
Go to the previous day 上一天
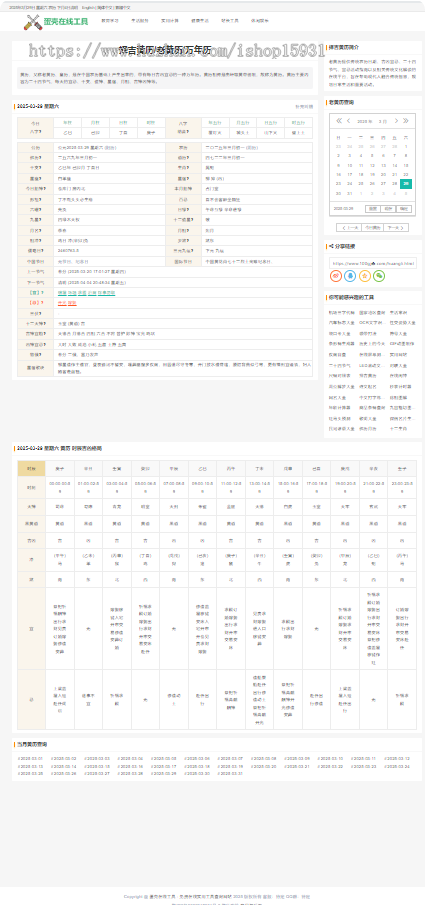pyautogui.click(x=348, y=227)
